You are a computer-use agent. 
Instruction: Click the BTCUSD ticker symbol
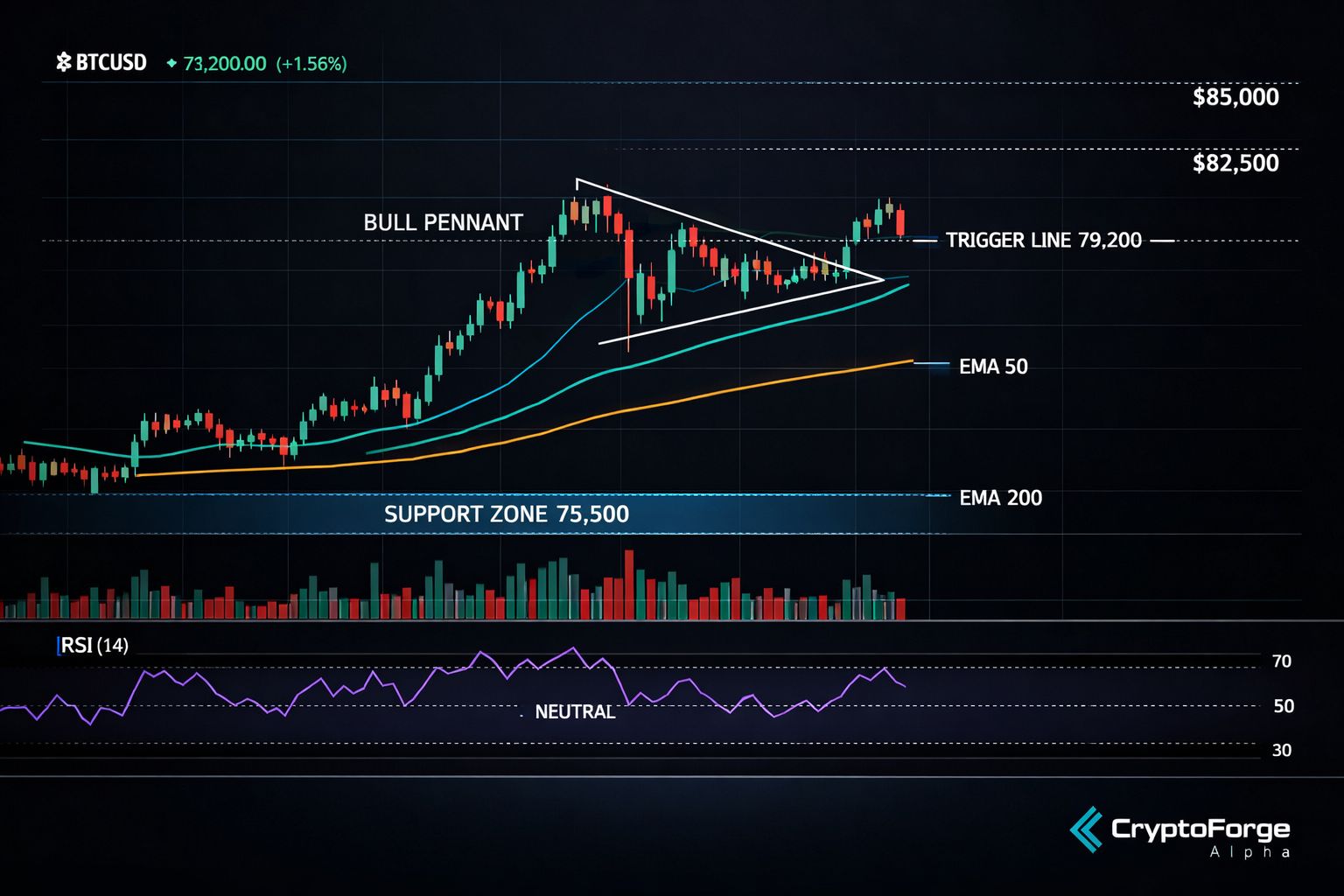[x=111, y=63]
